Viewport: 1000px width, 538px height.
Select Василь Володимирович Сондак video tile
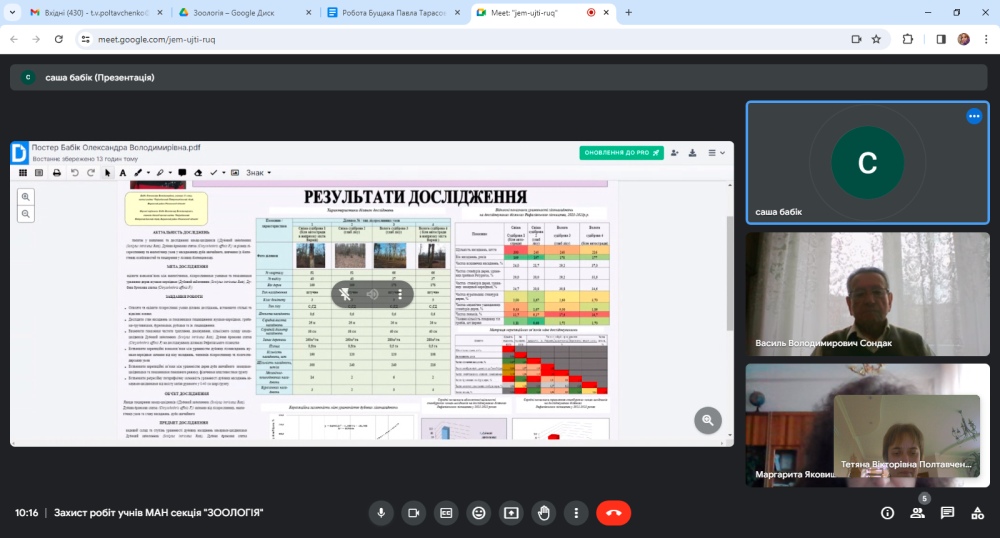867,294
